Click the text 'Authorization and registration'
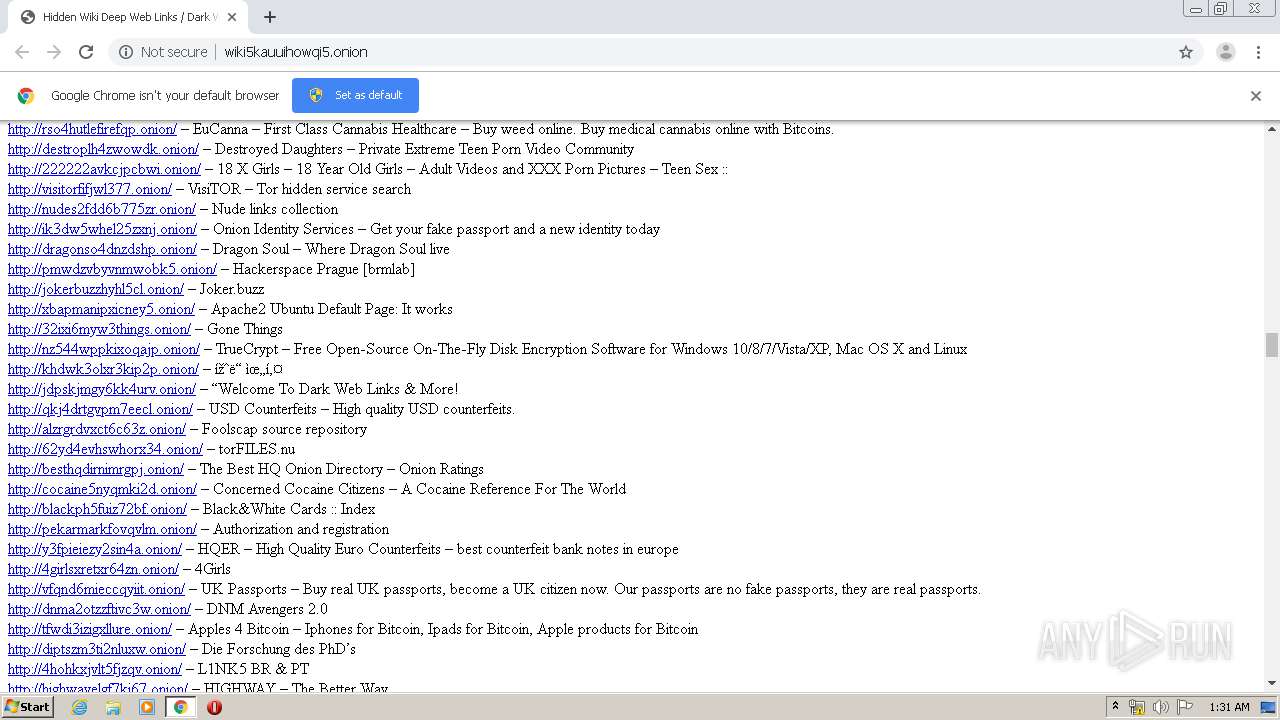 (x=301, y=529)
